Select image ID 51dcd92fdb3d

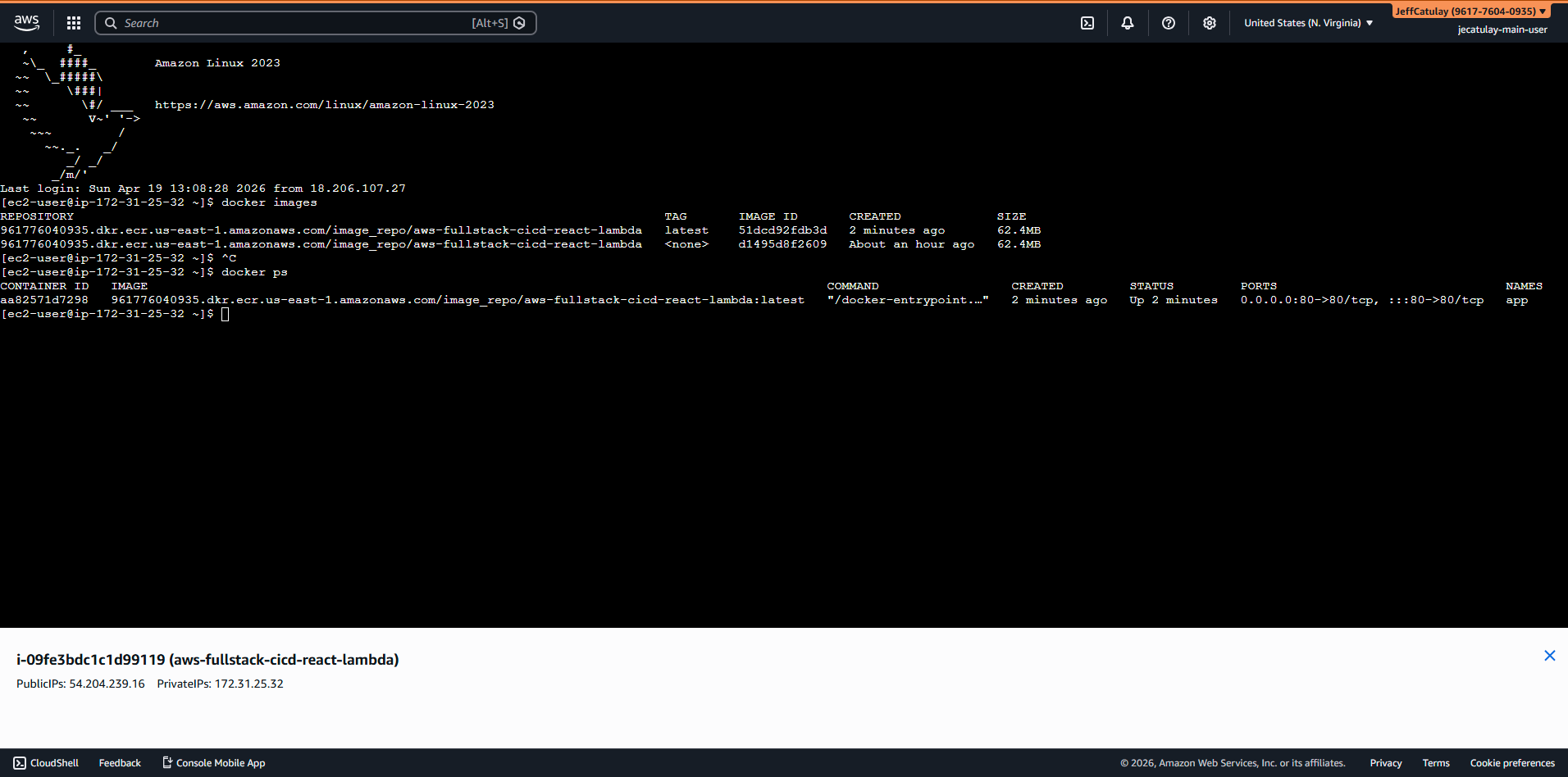click(782, 230)
